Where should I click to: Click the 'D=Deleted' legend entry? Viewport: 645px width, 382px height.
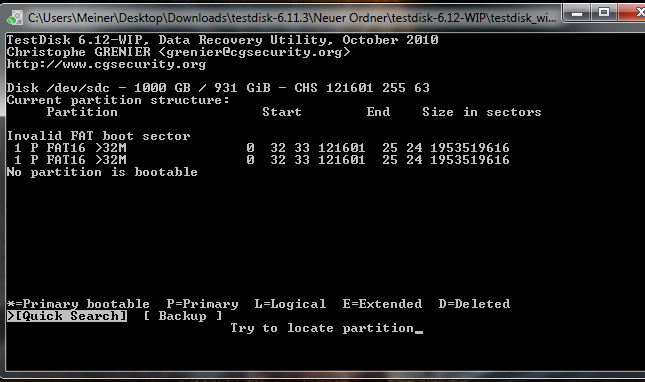click(474, 304)
